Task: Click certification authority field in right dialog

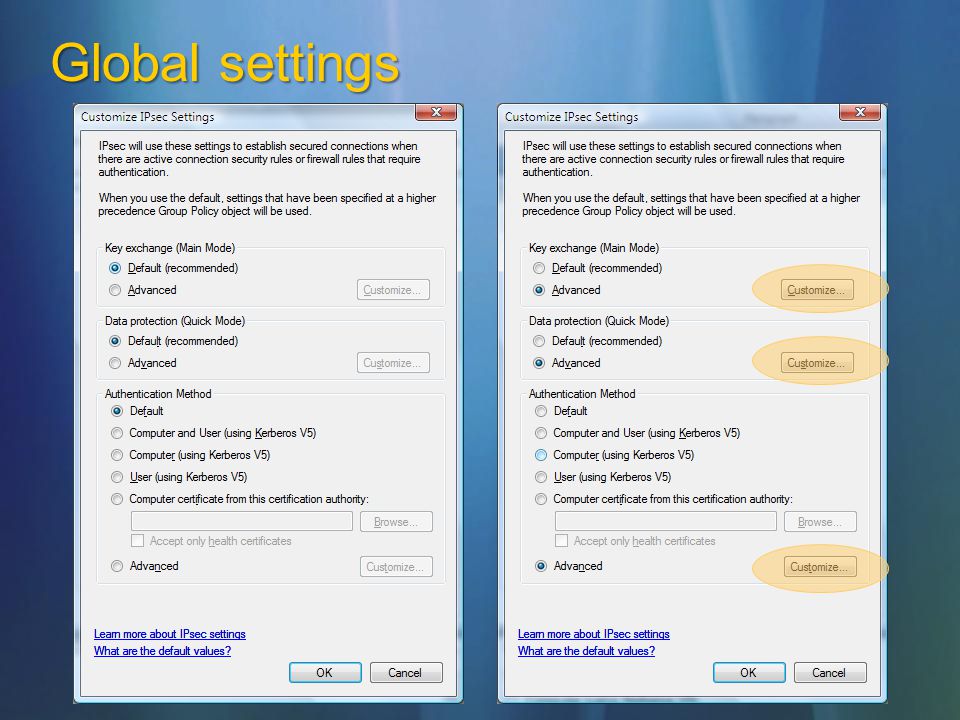Action: [x=666, y=522]
